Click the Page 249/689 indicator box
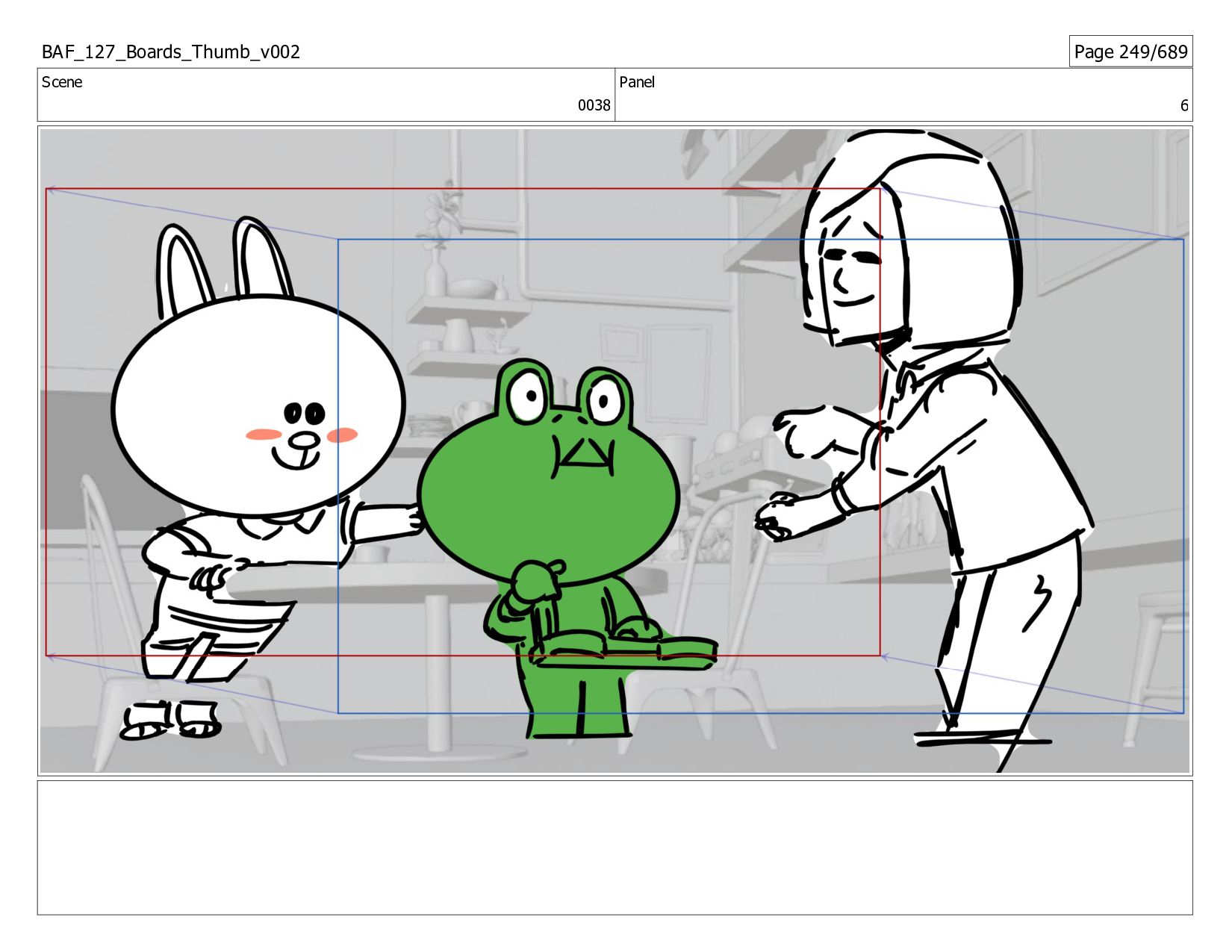The width and height of the screenshot is (1232, 952). 1130,52
